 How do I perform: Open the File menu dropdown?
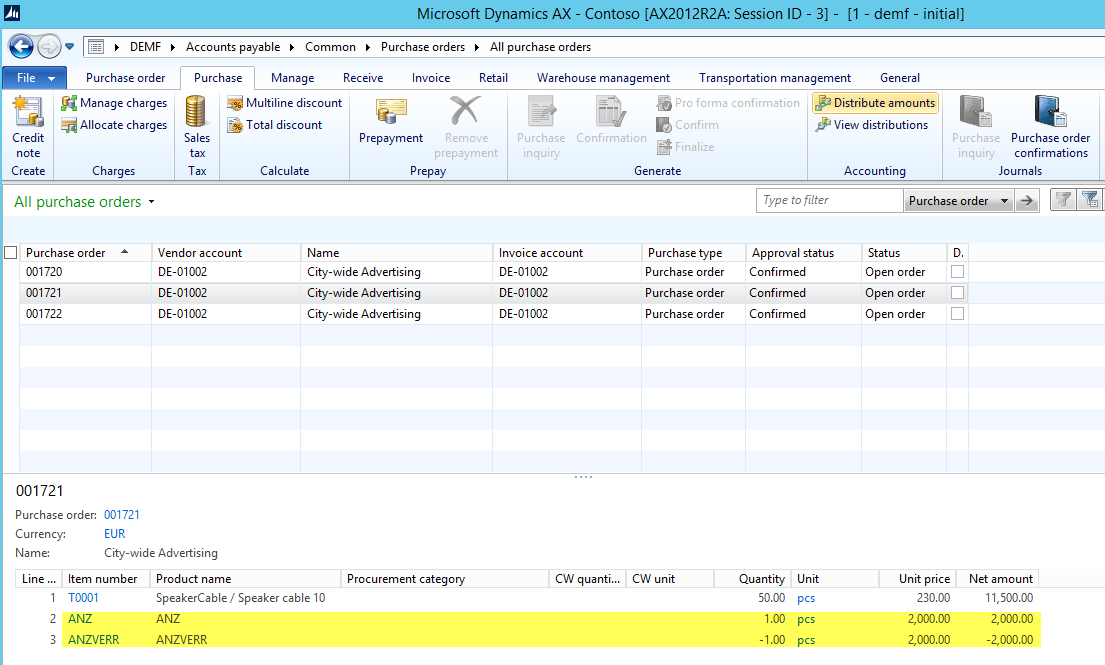pyautogui.click(x=35, y=78)
